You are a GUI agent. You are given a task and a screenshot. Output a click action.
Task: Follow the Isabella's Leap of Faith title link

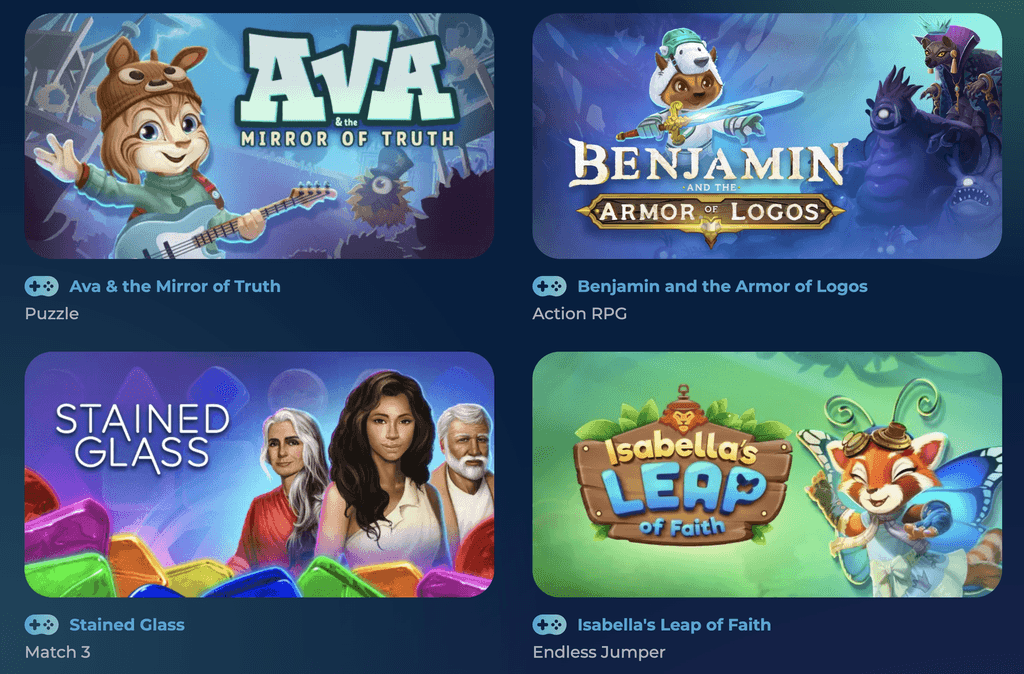(674, 624)
